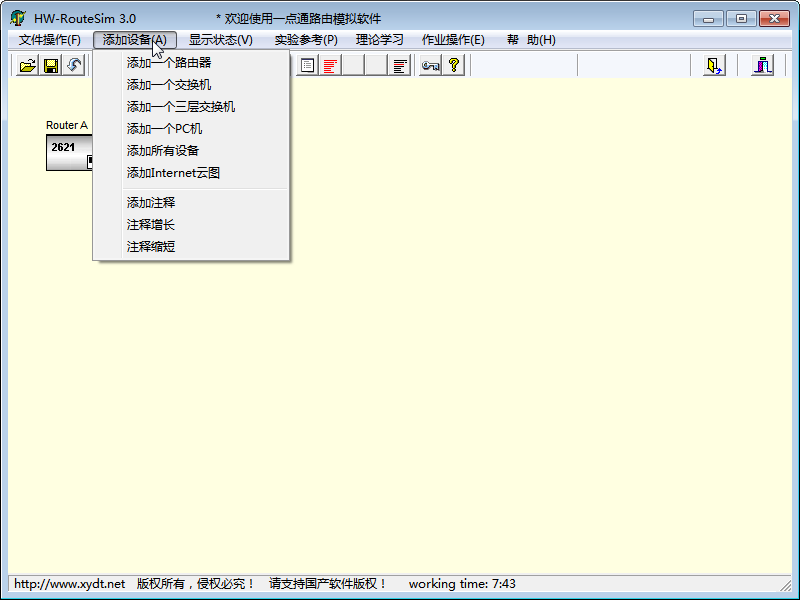This screenshot has height=600, width=800.
Task: Click 请支持国产软件版权！ in status bar
Action: (329, 584)
